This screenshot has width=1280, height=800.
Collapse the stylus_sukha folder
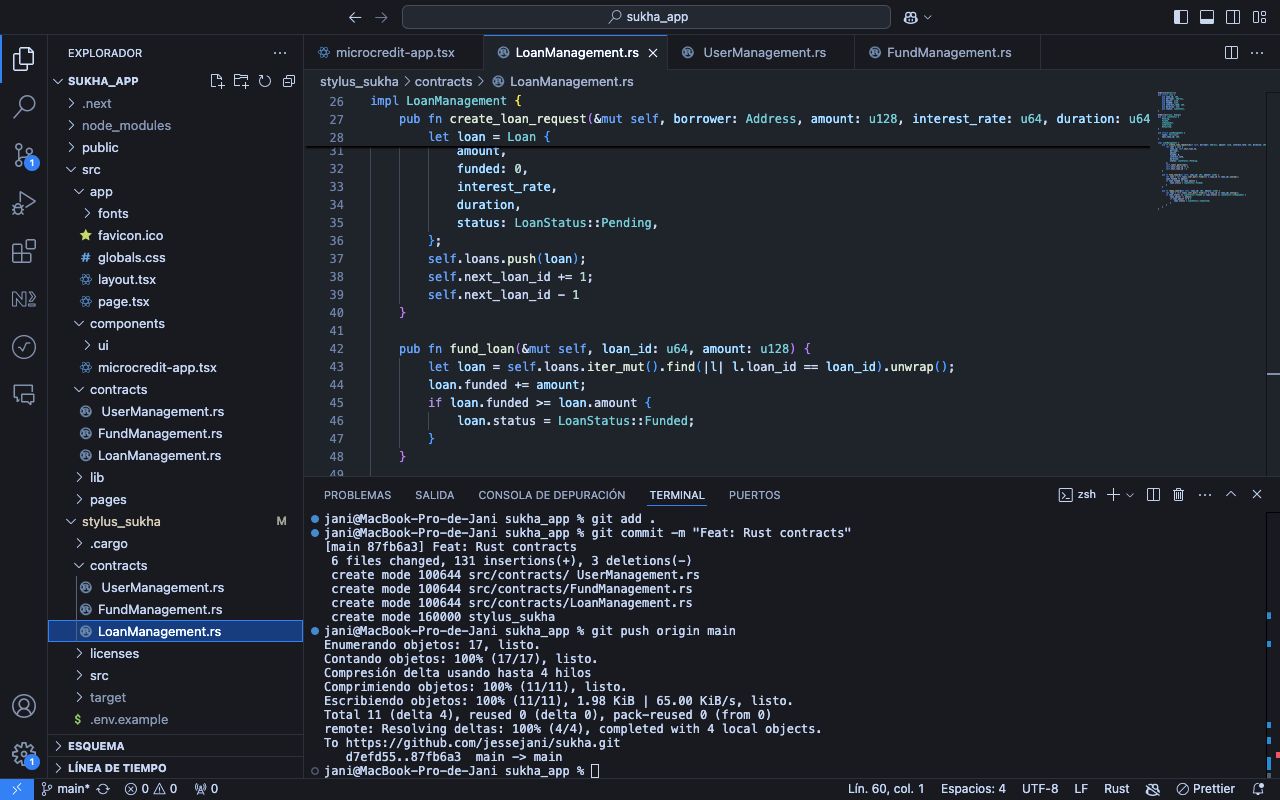click(175, 521)
